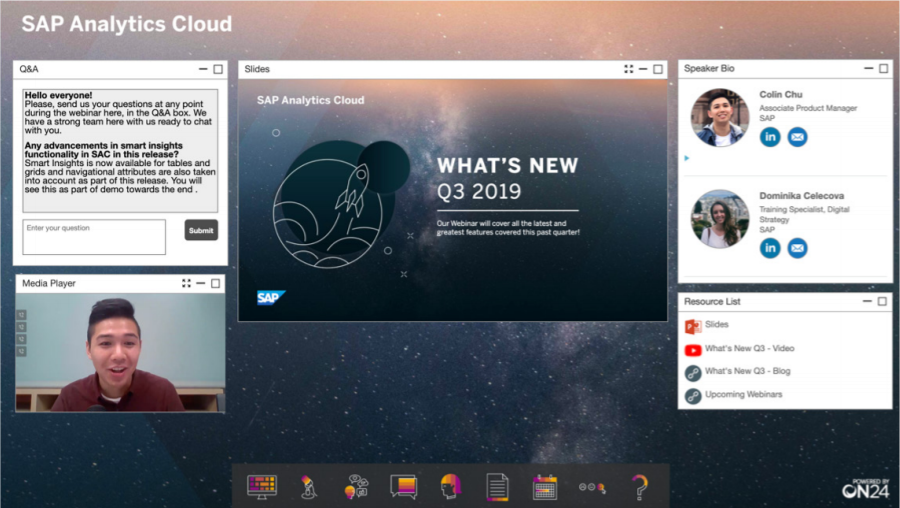Click the 'Dominika Celecova' name text
This screenshot has width=900, height=508.
click(801, 196)
